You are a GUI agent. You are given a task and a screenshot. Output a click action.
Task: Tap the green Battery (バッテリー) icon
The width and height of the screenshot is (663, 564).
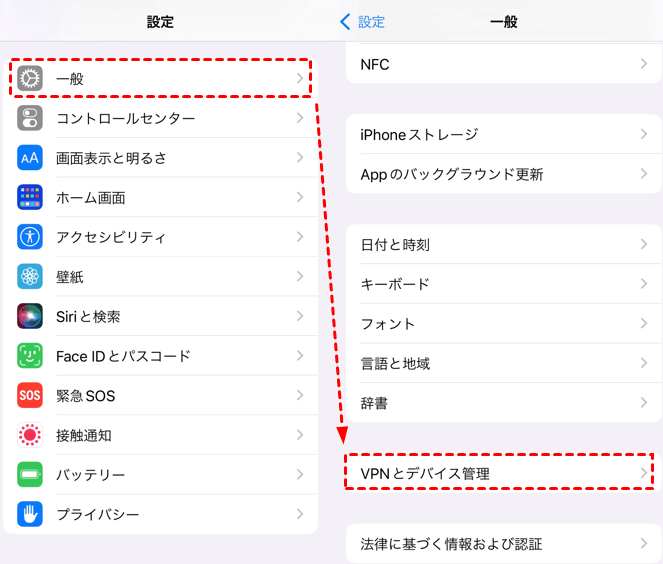(30, 475)
